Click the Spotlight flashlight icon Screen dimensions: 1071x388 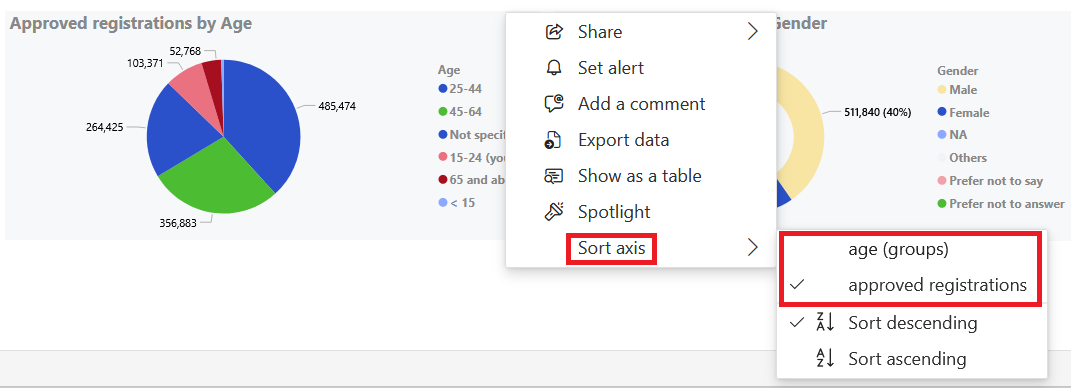click(x=553, y=212)
